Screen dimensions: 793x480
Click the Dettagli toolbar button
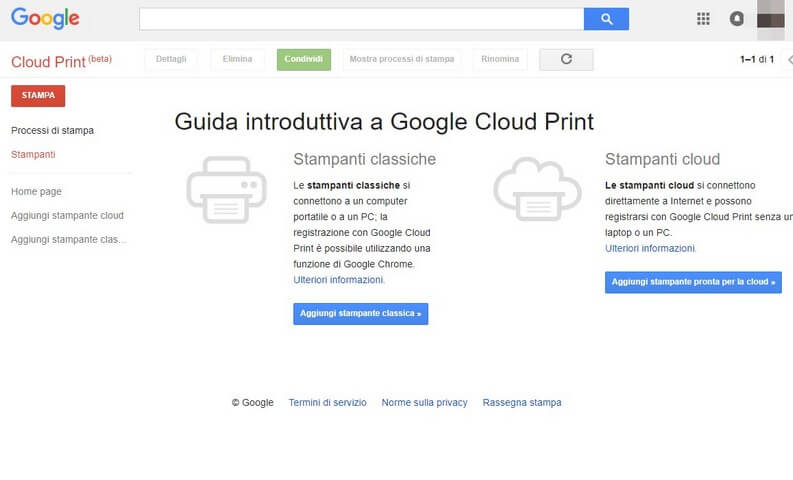click(x=171, y=59)
